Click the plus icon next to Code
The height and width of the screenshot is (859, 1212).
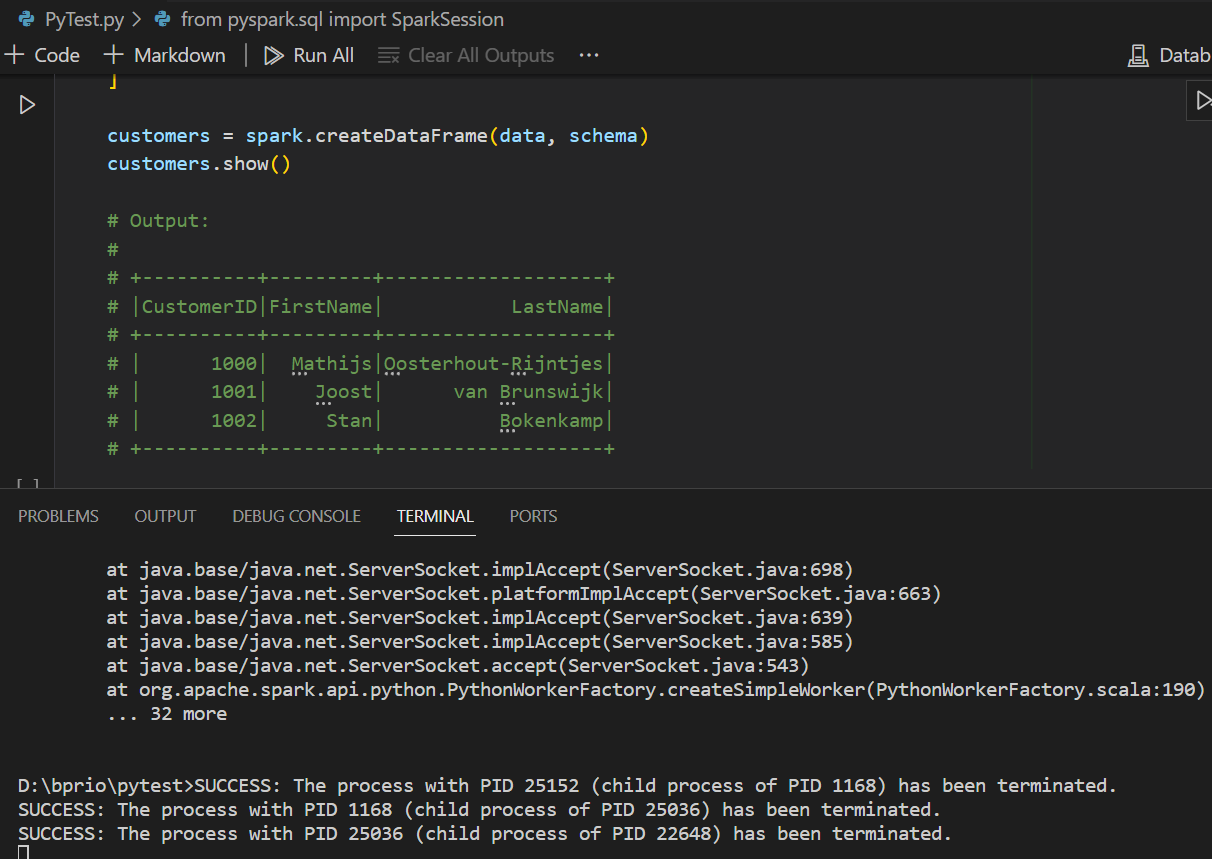pyautogui.click(x=12, y=55)
